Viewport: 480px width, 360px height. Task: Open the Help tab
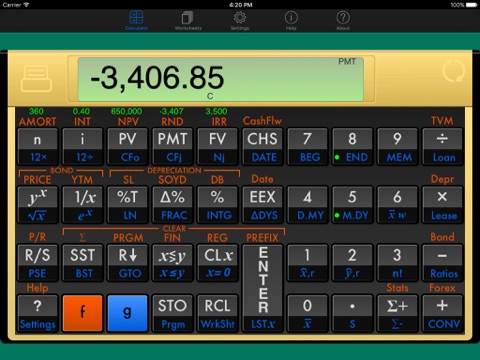[x=291, y=20]
